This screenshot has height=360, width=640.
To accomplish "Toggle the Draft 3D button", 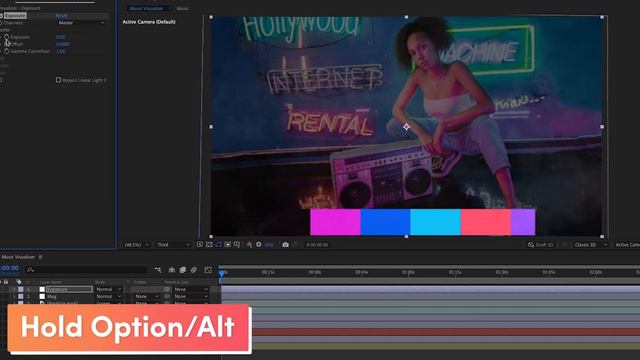I will pos(540,244).
